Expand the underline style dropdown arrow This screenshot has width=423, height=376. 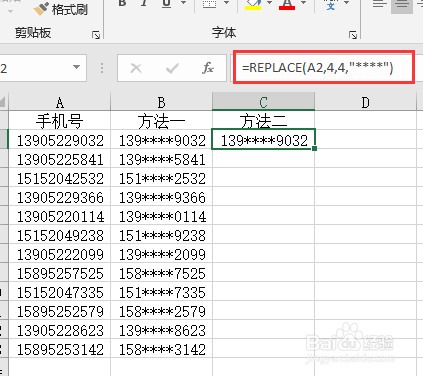(x=183, y=3)
